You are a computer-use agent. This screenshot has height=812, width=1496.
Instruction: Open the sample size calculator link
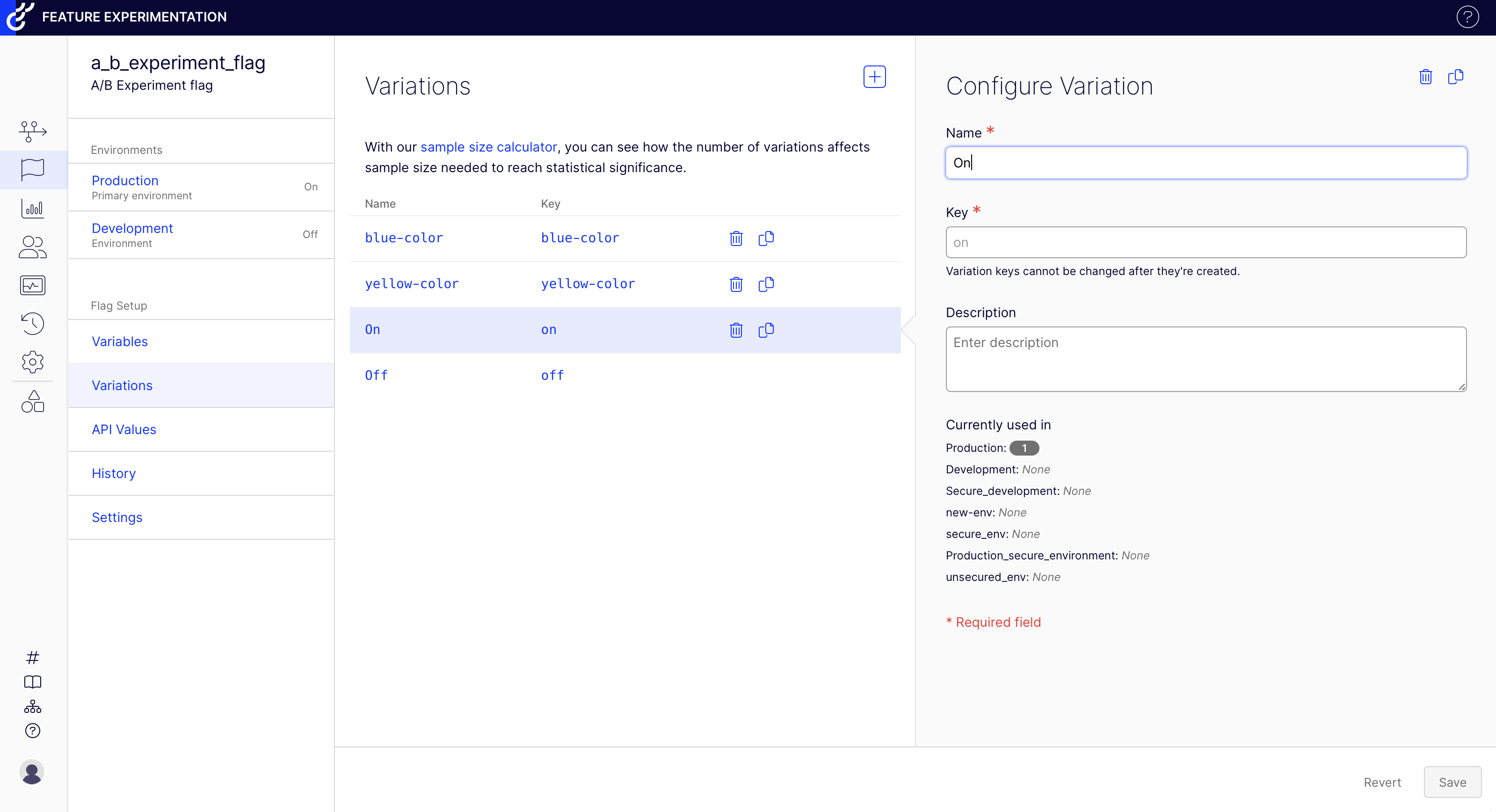coord(488,147)
